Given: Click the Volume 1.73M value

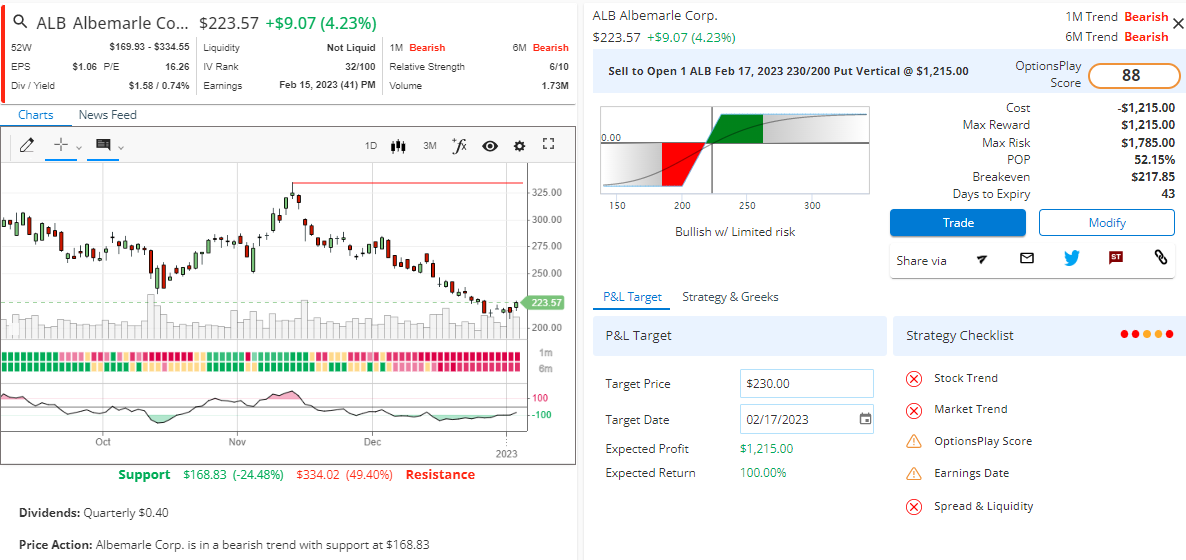Looking at the screenshot, I should pyautogui.click(x=555, y=86).
